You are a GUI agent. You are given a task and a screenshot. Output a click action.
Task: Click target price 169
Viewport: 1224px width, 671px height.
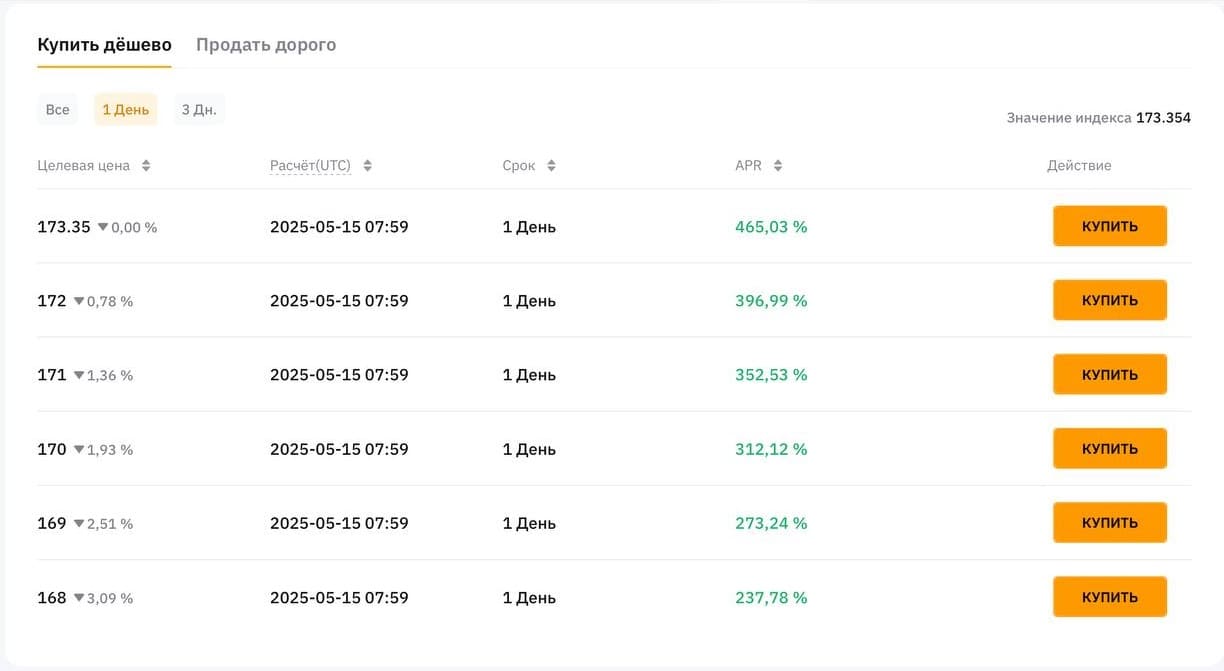(52, 523)
